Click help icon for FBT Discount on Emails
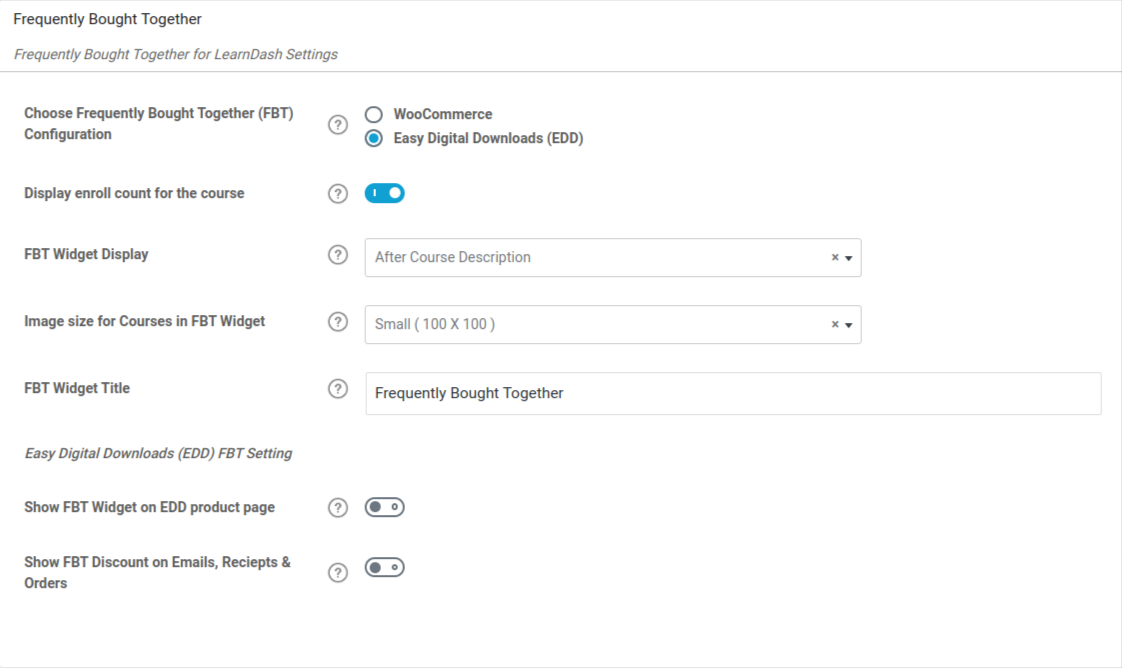The width and height of the screenshot is (1122, 668). pos(338,573)
